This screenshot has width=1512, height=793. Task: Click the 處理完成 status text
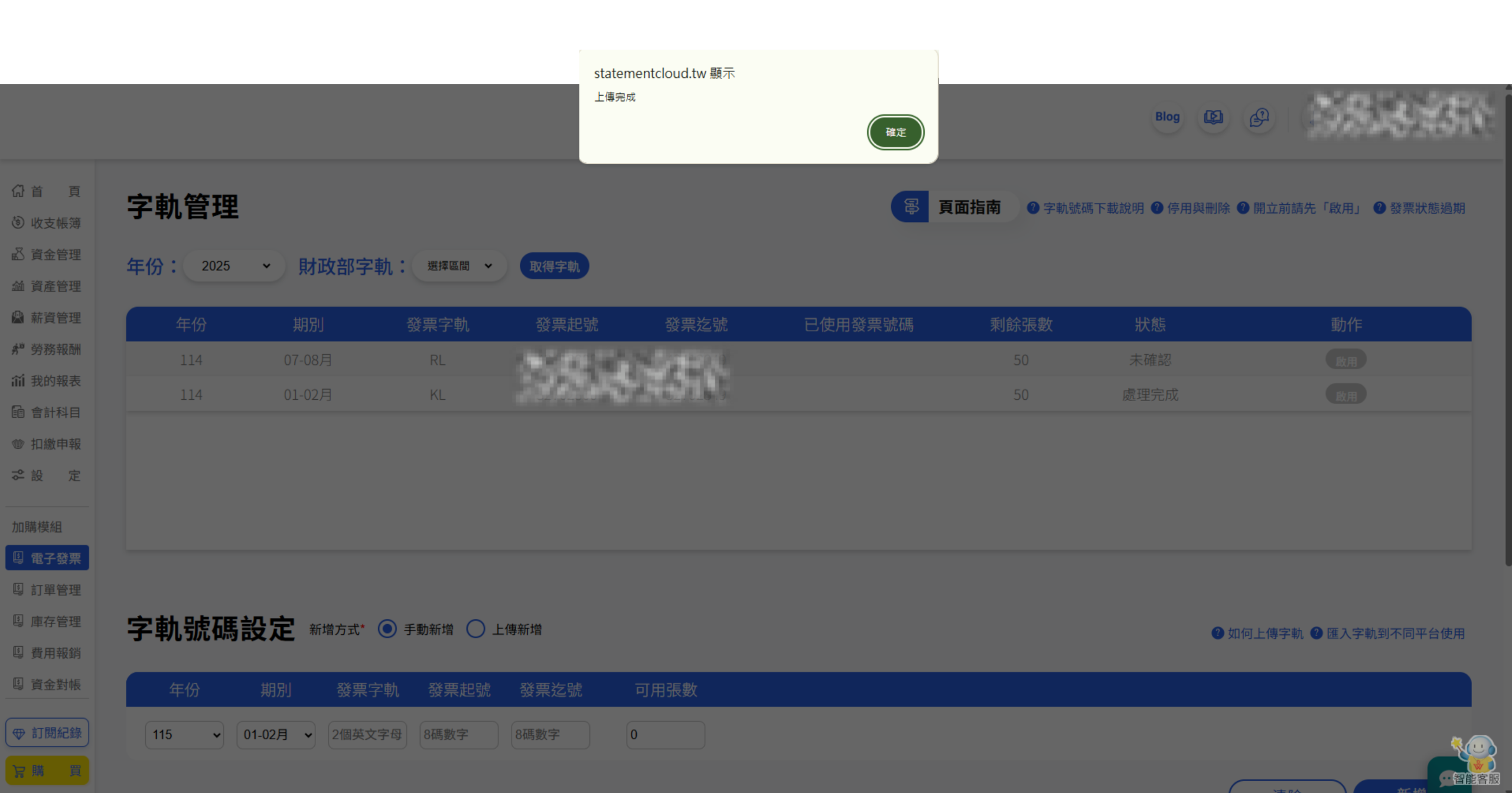point(1149,394)
